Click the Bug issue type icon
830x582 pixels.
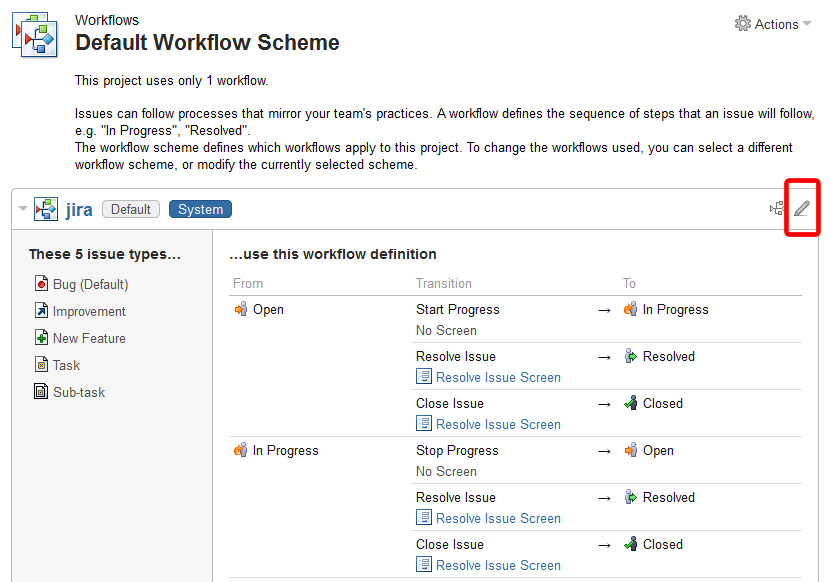[x=41, y=283]
